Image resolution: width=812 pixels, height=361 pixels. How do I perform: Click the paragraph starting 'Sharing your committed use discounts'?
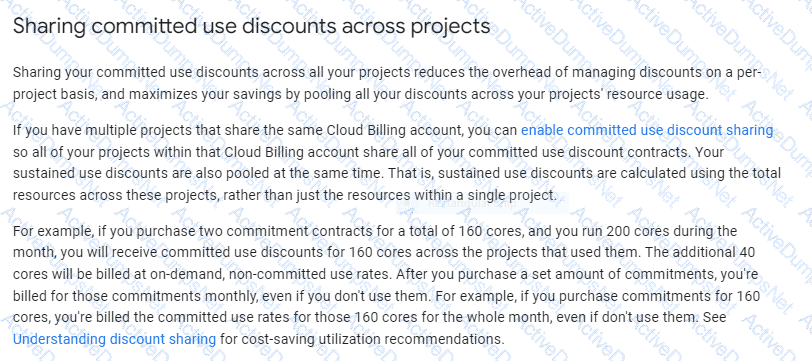point(387,83)
